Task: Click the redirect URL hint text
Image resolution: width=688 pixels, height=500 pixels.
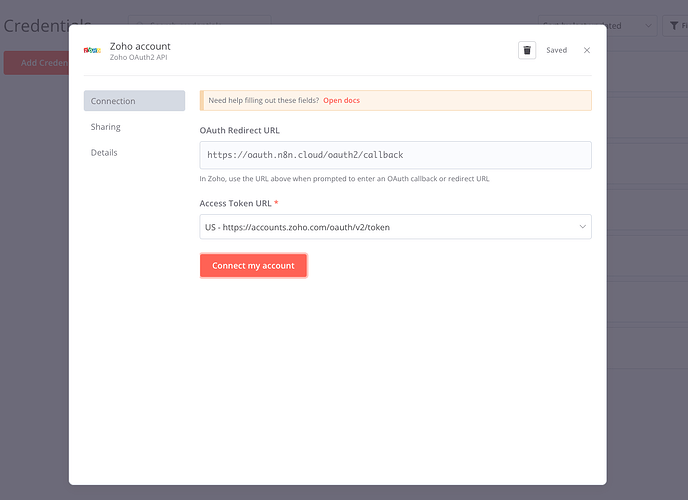Action: pos(344,179)
